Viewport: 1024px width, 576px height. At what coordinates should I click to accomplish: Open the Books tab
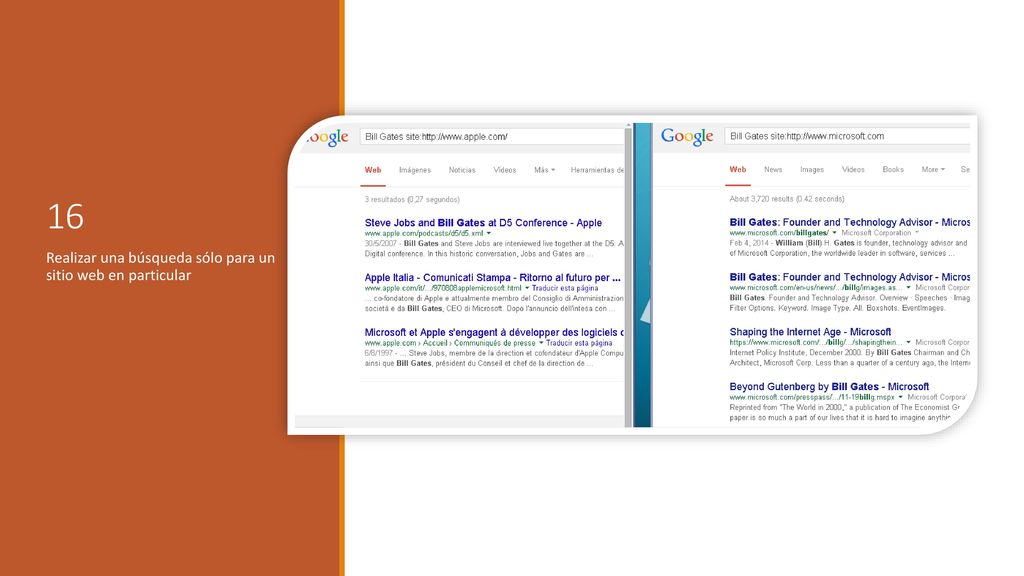point(893,169)
